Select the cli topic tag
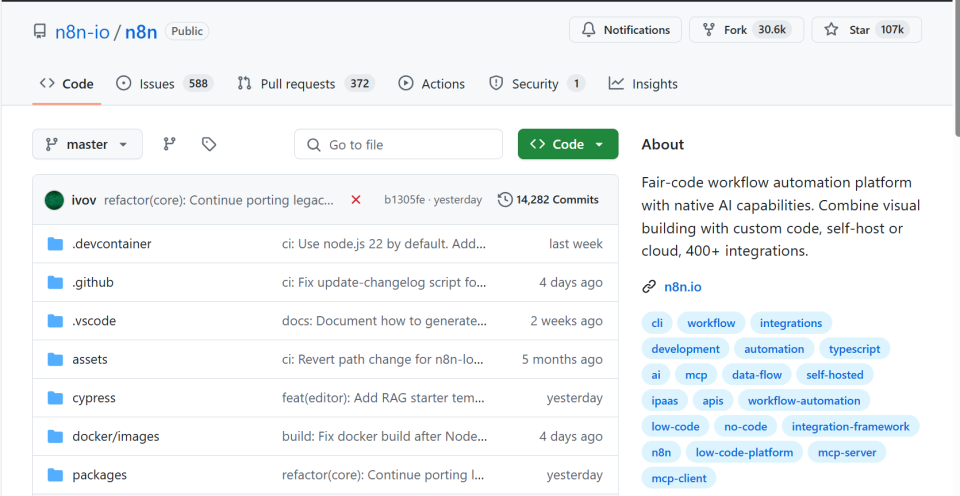The width and height of the screenshot is (960, 496). [x=657, y=323]
